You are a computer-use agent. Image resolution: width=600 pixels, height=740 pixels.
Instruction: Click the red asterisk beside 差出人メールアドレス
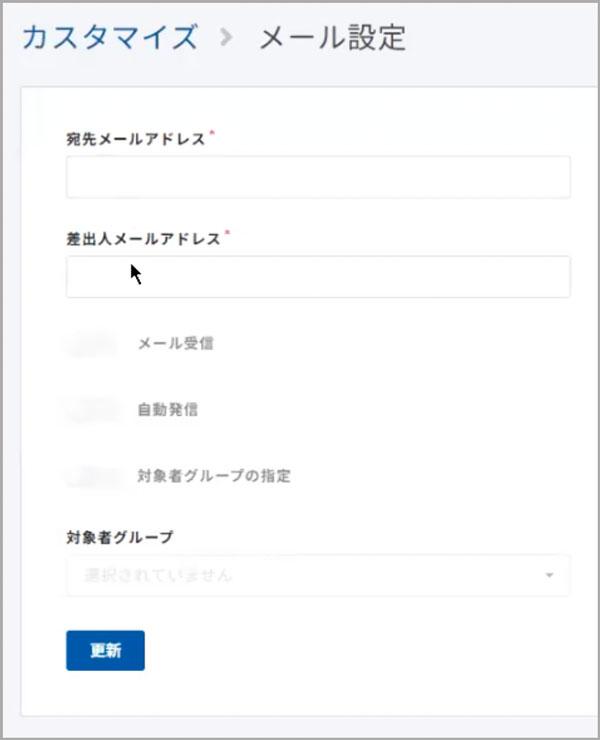pyautogui.click(x=227, y=236)
